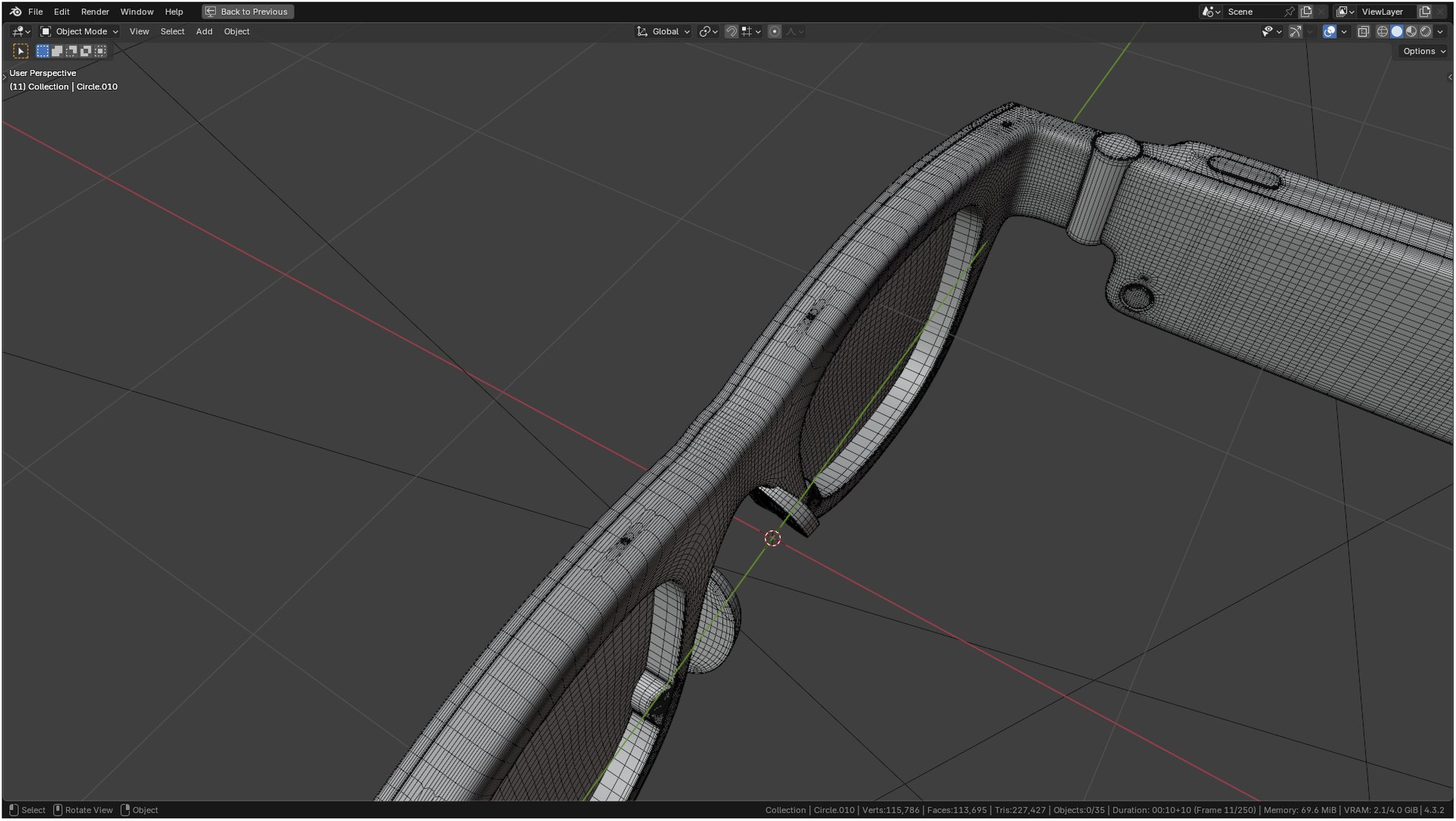Open the editor type selector
Screen dimensions: 1456x821
click(21, 31)
